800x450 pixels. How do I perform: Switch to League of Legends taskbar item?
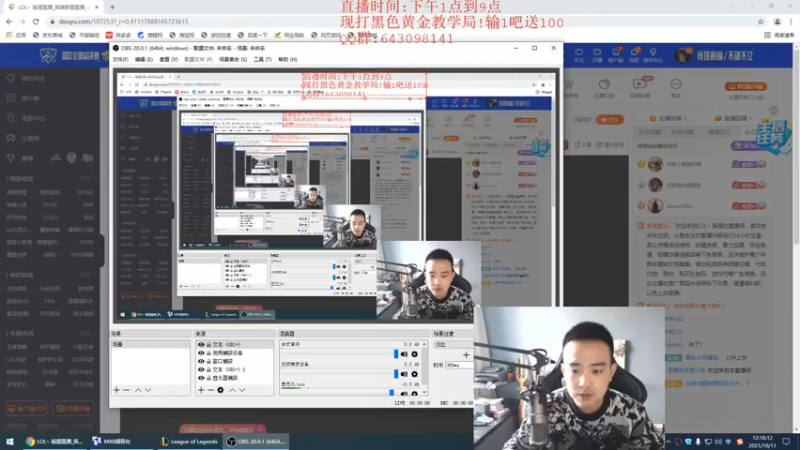(x=189, y=441)
